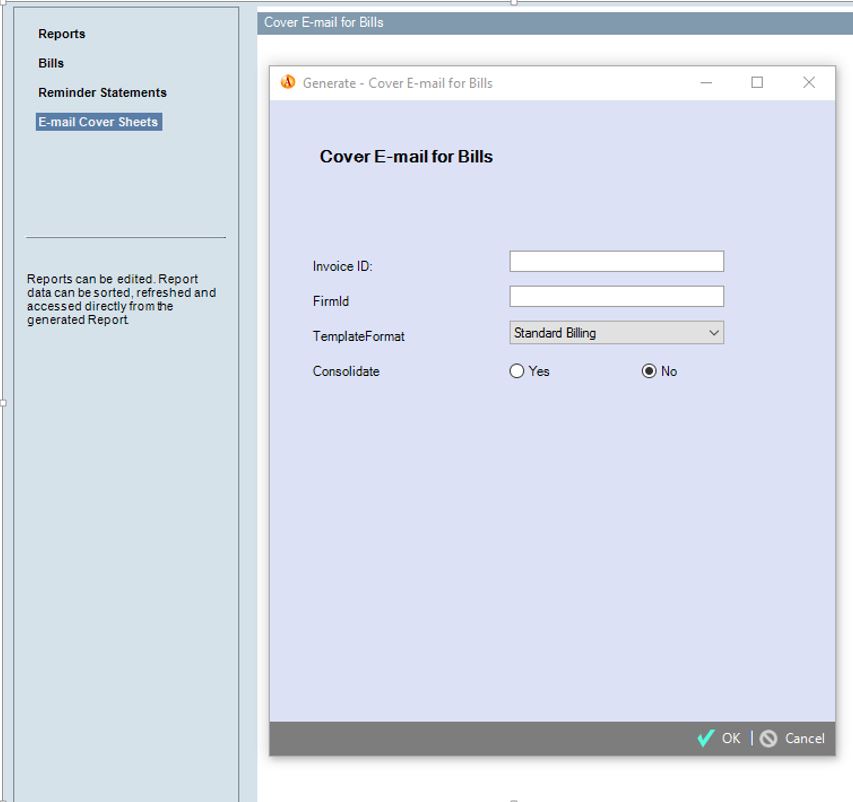853x802 pixels.
Task: Select Reports in the left sidebar
Action: [x=62, y=33]
